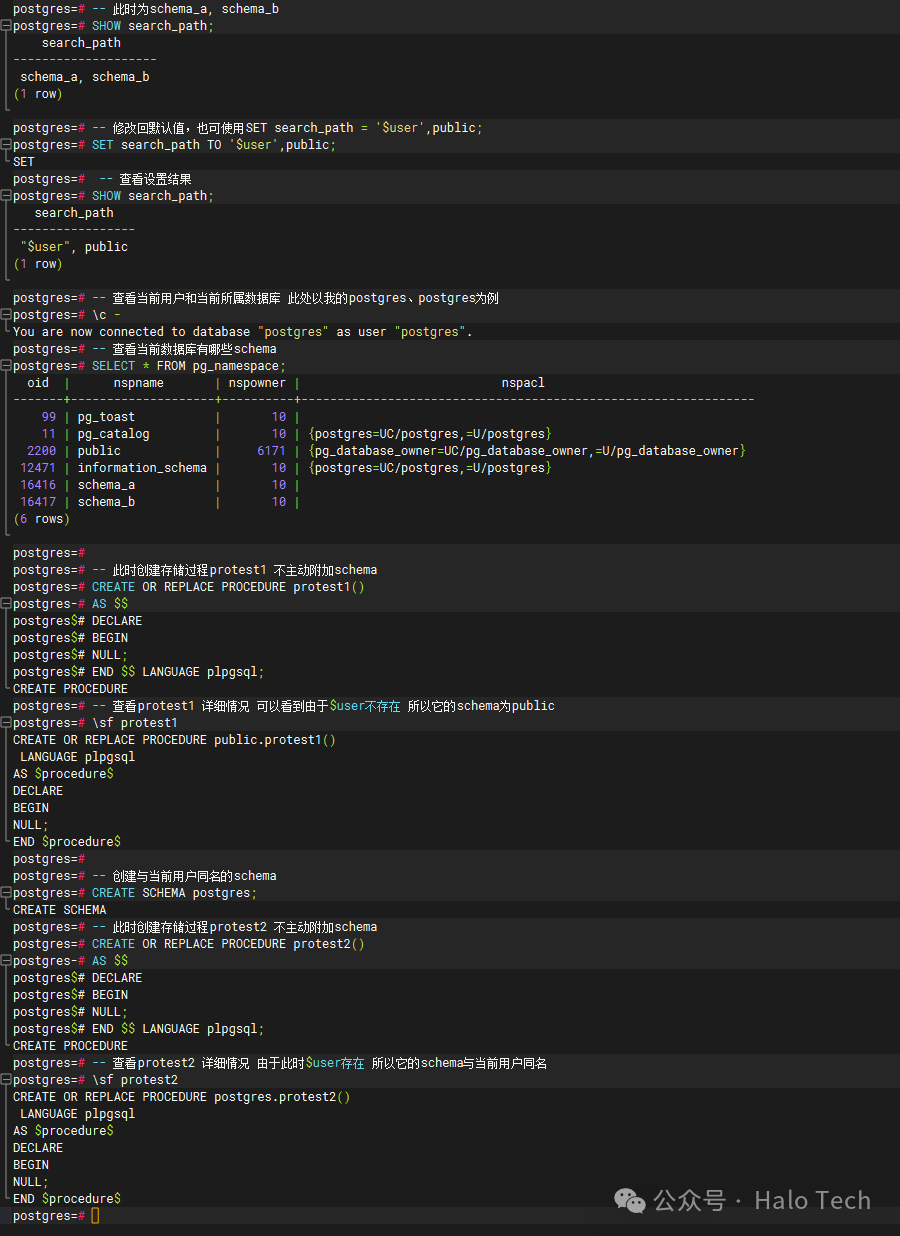Click the lone "SET" confirmation output line

[24, 162]
